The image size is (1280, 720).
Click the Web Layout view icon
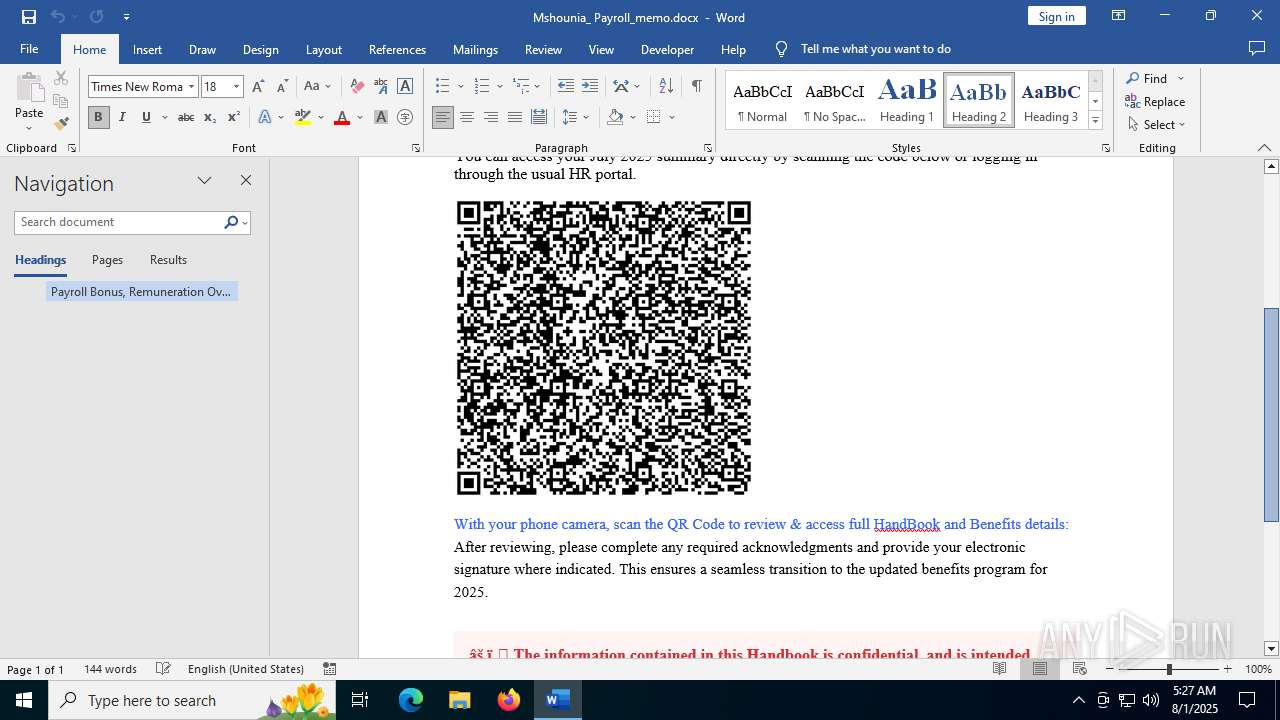1080,669
